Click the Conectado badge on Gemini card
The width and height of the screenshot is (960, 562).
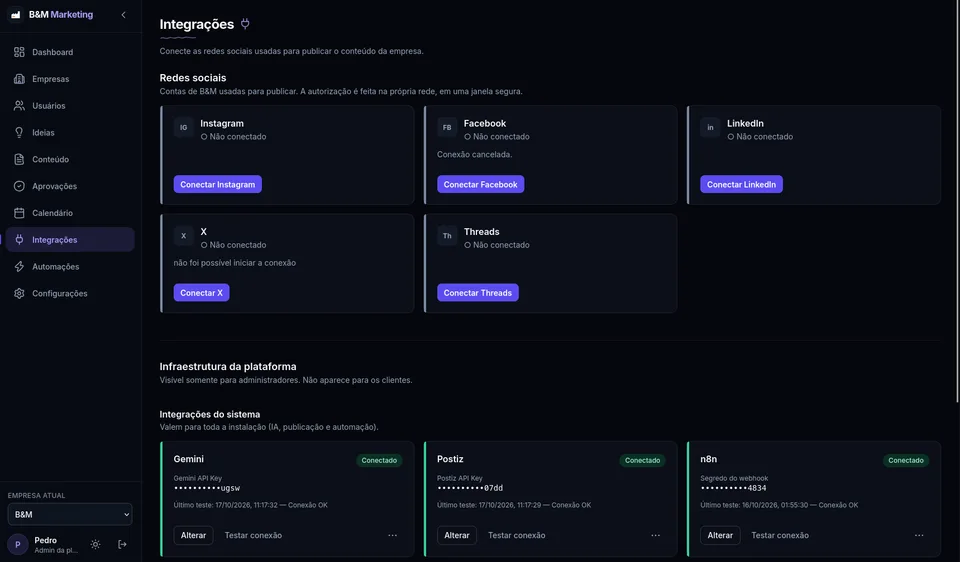(379, 460)
